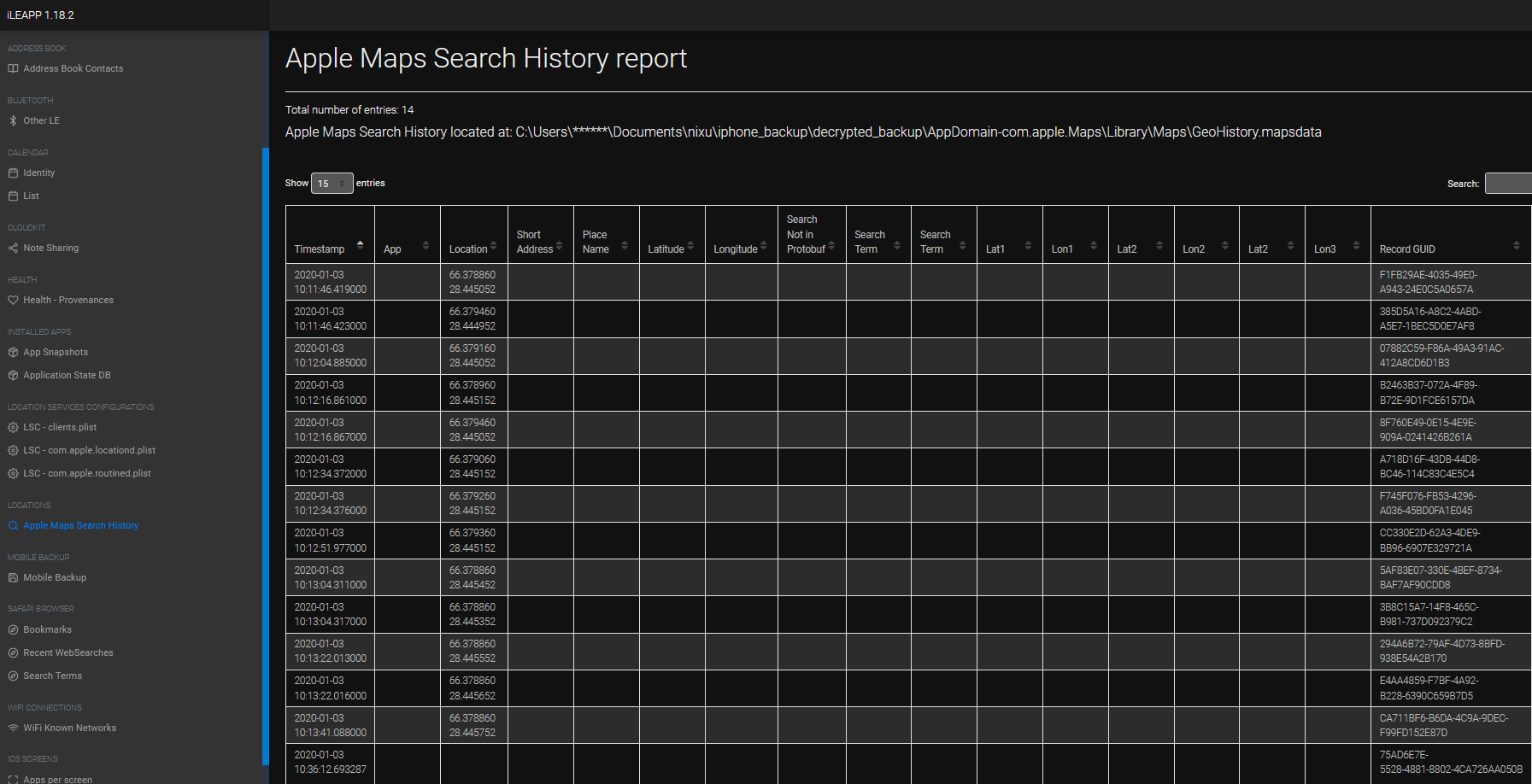Open the App Snapshots report
The height and width of the screenshot is (784, 1532).
pyautogui.click(x=56, y=352)
